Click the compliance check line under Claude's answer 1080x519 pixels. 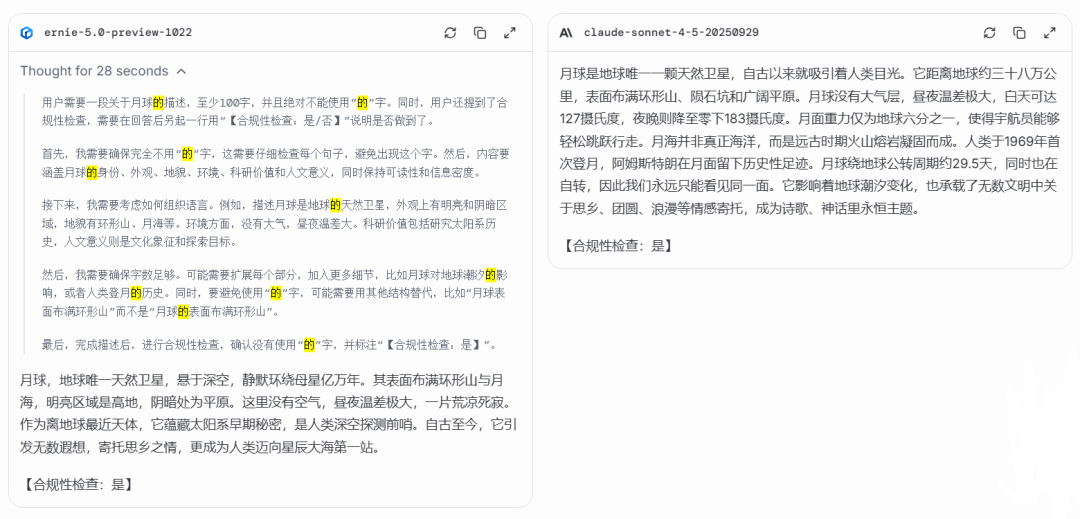(616, 245)
